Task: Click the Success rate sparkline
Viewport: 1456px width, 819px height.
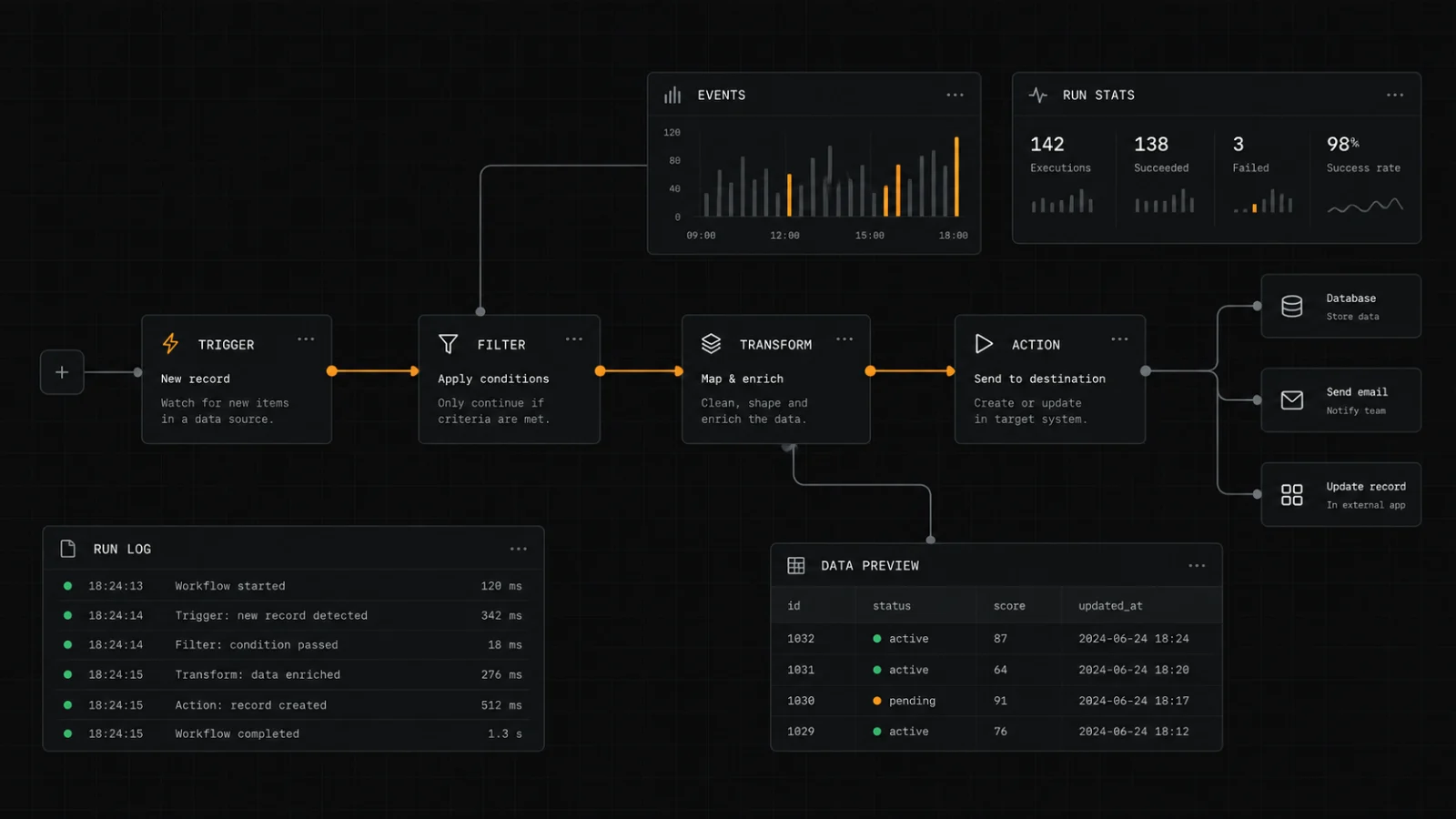Action: tap(1365, 206)
